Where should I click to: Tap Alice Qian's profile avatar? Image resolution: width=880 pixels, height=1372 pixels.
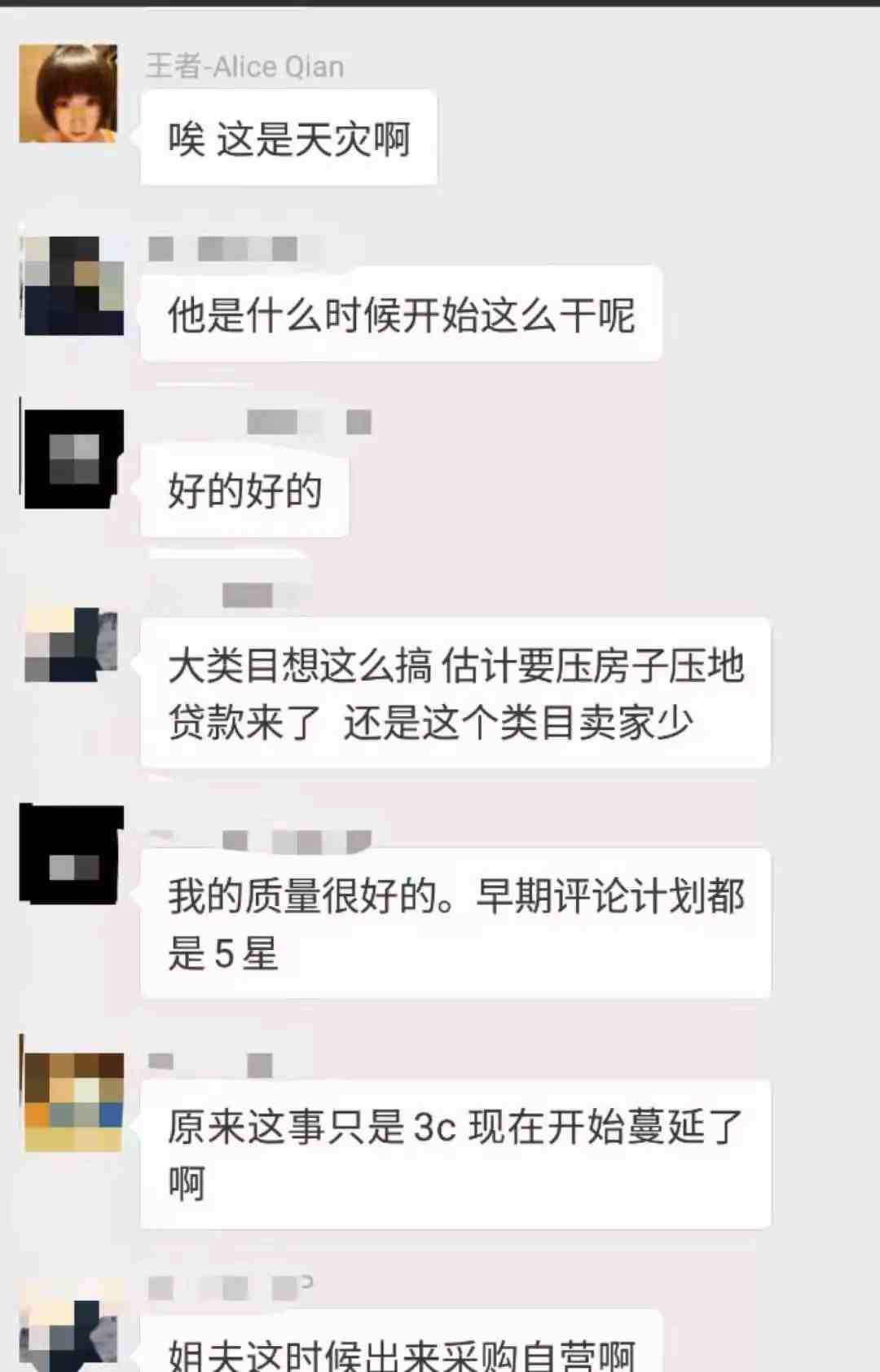tap(68, 94)
